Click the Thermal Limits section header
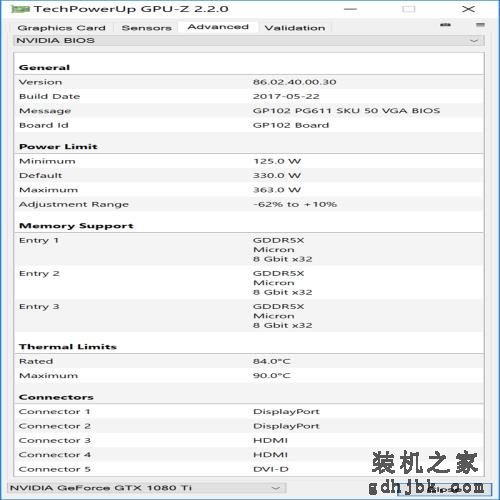500x500 pixels. tap(68, 347)
